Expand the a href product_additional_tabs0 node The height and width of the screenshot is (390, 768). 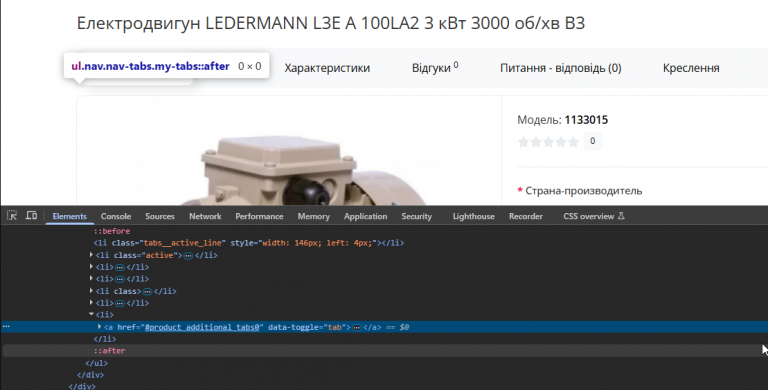tap(99, 326)
